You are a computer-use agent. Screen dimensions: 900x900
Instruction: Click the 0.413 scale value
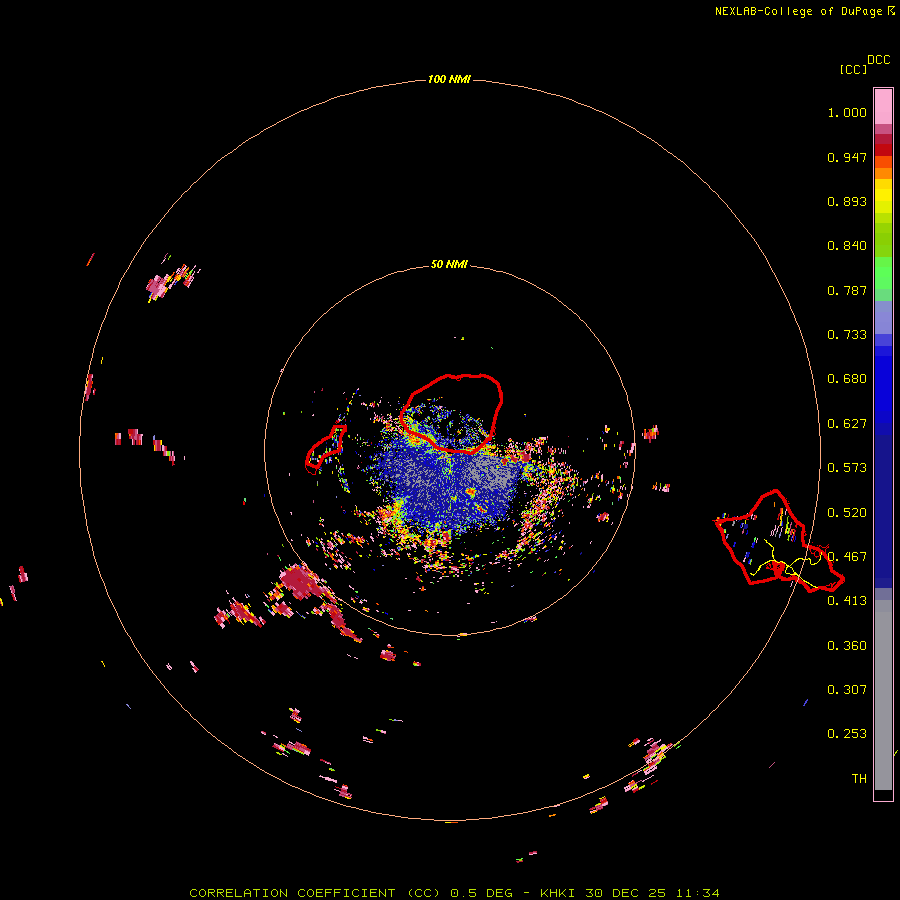pos(847,601)
